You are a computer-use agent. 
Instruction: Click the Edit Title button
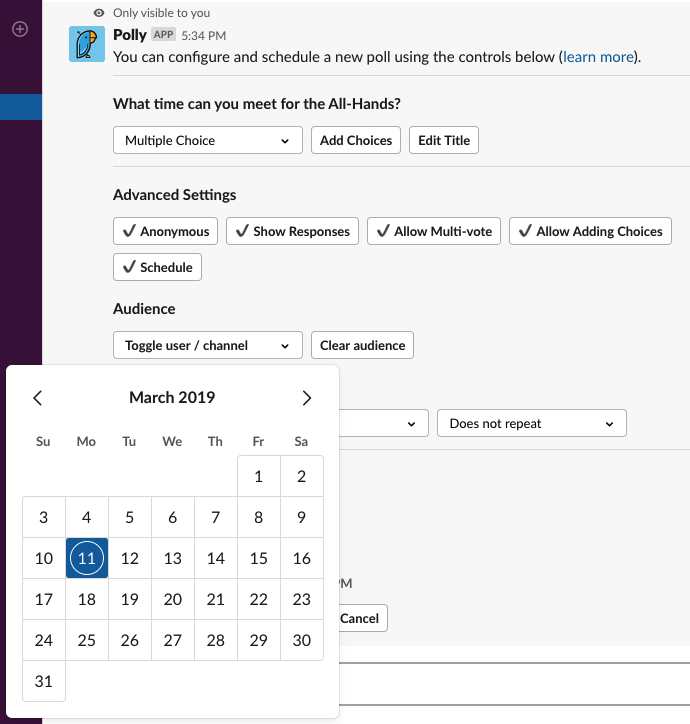coord(444,141)
